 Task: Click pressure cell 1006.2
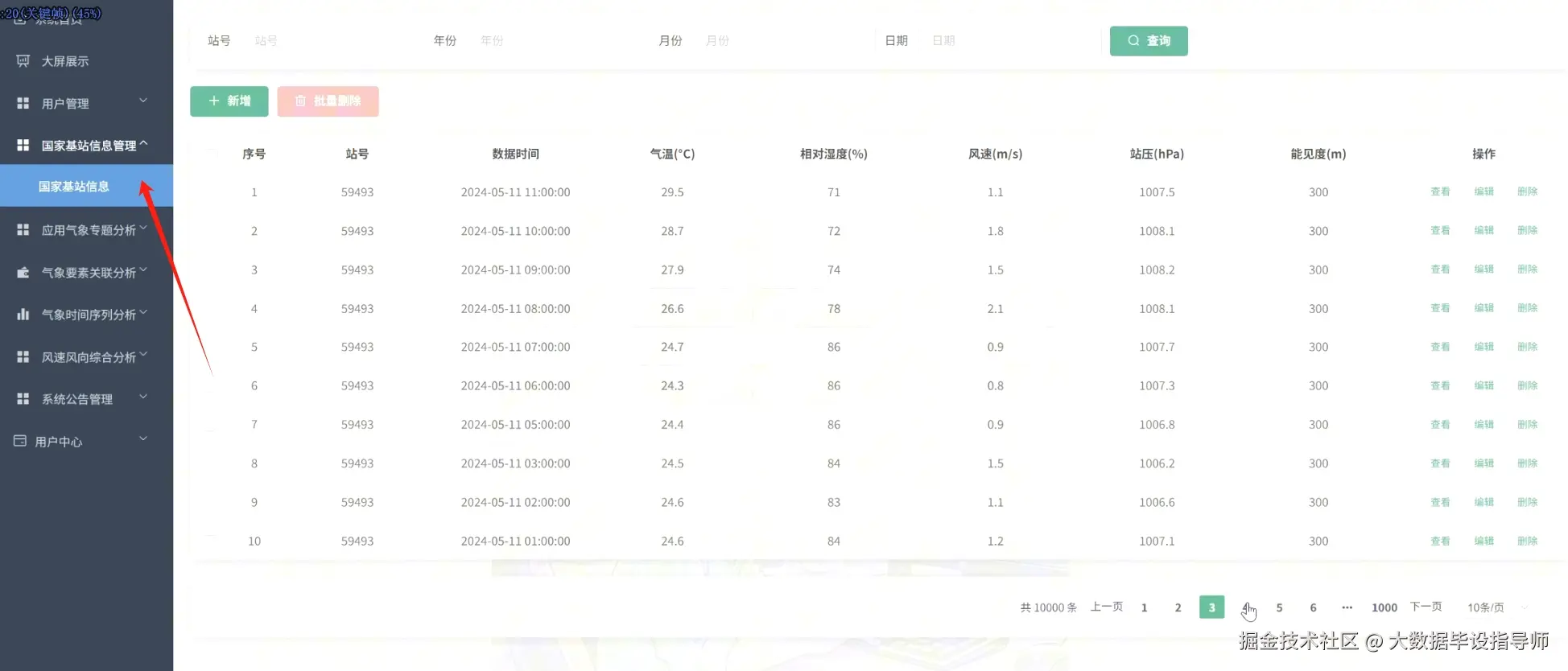(1157, 463)
